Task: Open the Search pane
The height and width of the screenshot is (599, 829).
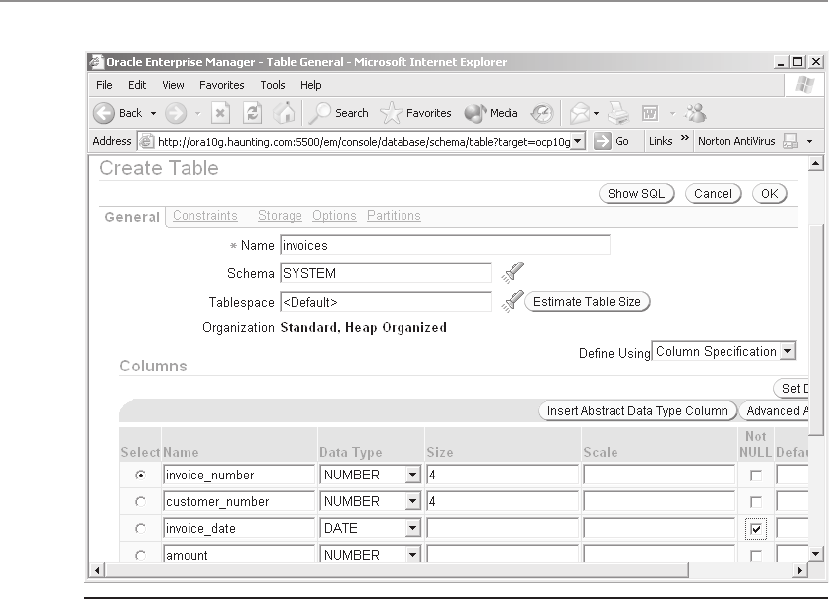Action: click(339, 113)
